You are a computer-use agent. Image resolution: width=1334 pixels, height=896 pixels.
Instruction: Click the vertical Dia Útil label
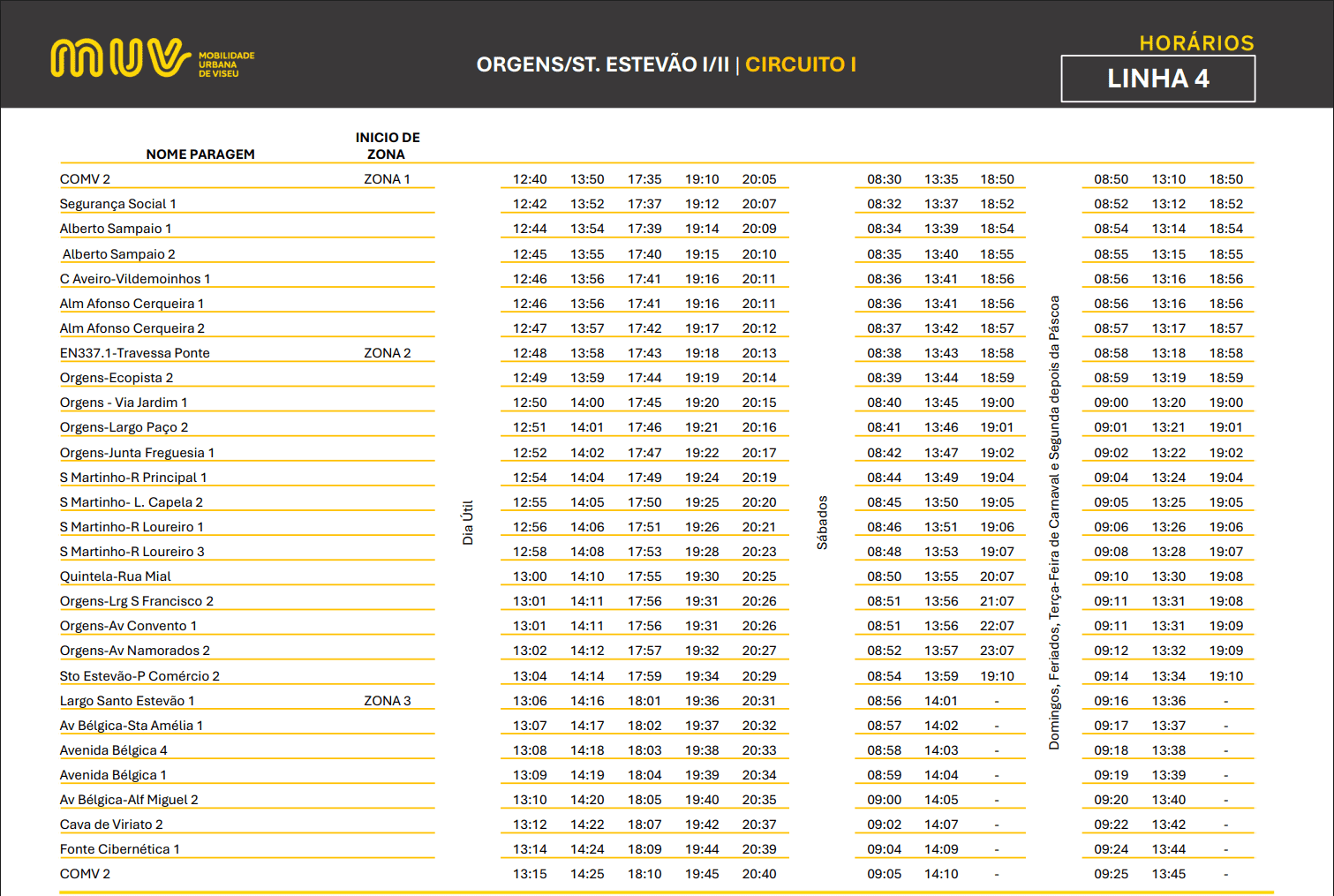[468, 523]
